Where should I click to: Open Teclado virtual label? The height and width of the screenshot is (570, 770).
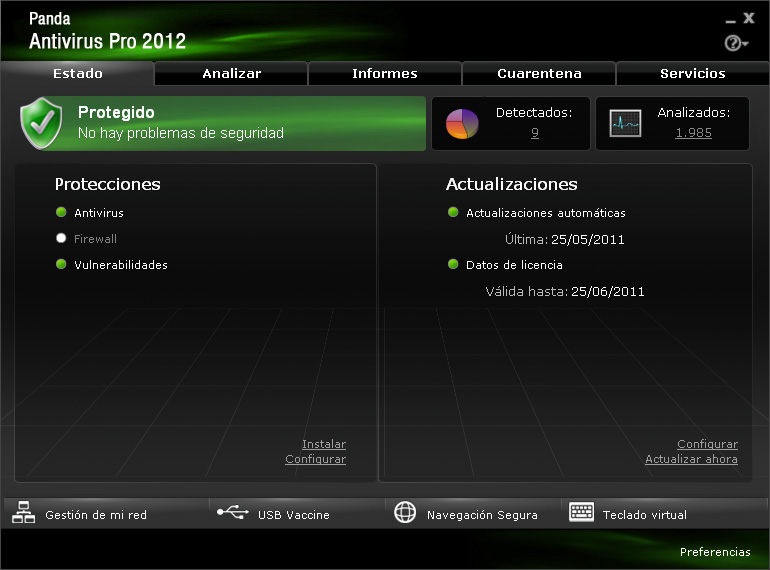[x=645, y=515]
